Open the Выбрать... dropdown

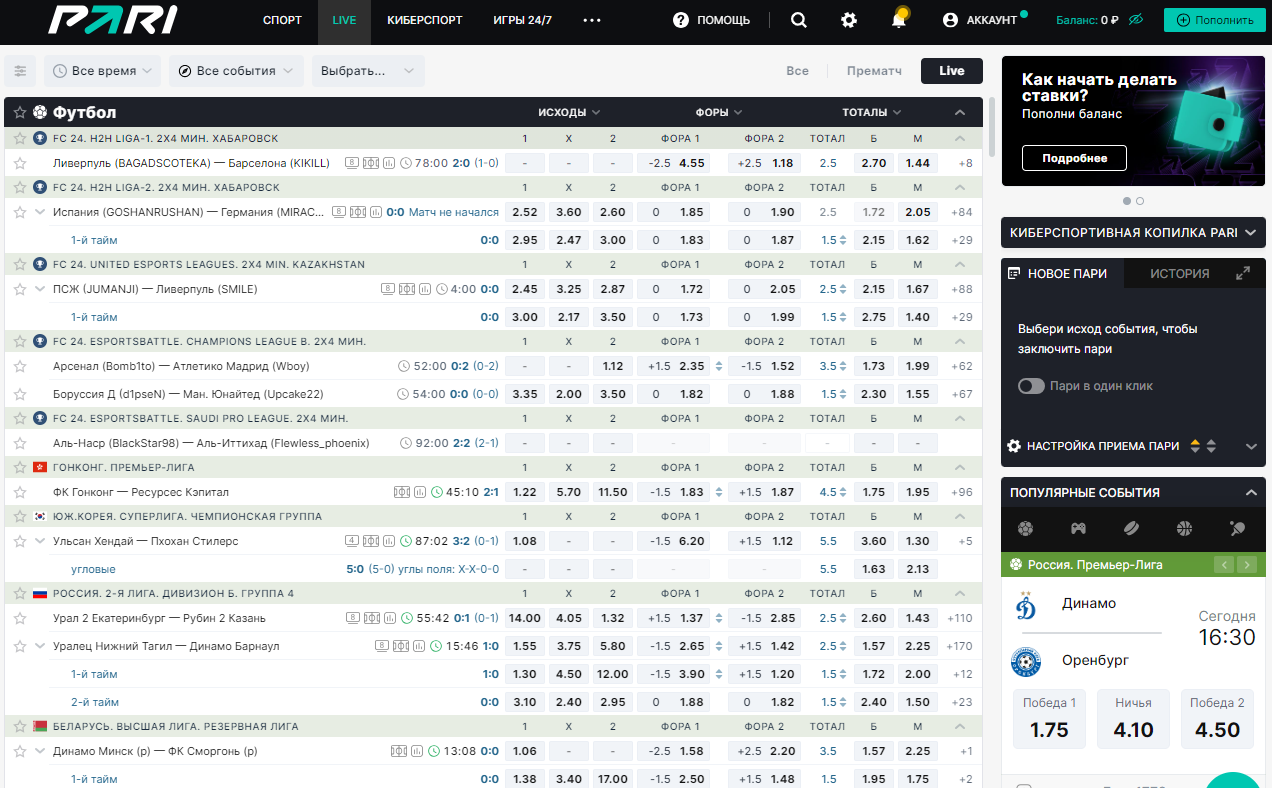(368, 71)
